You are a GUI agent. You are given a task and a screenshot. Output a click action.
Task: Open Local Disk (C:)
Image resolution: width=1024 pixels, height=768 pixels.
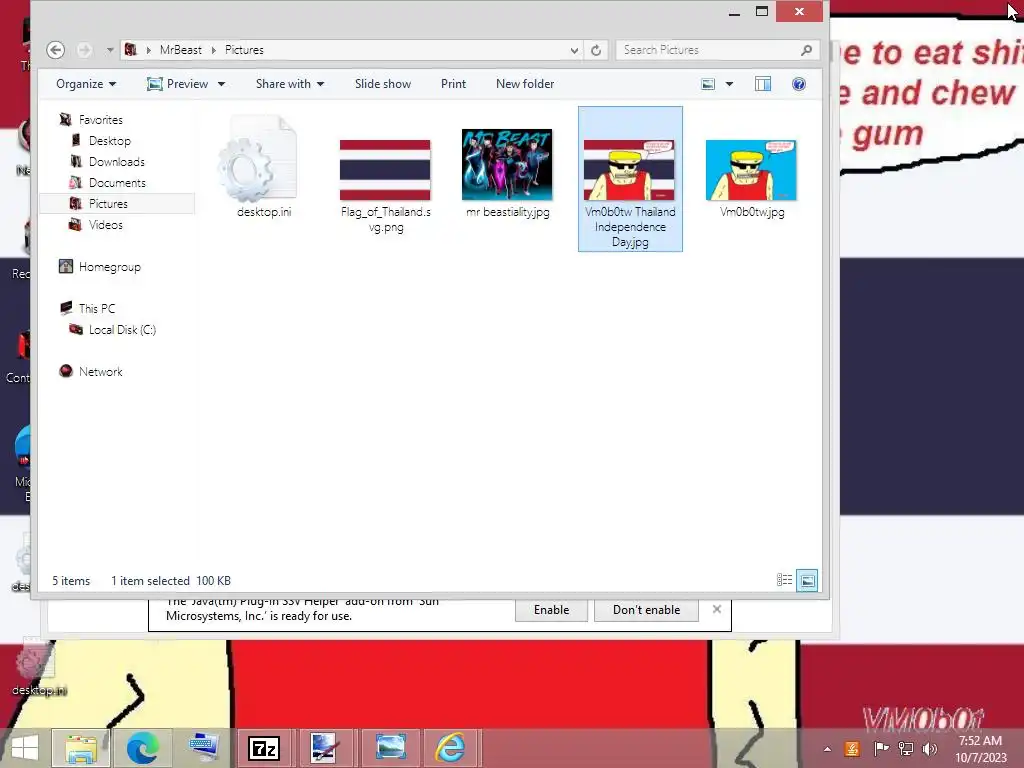(122, 330)
